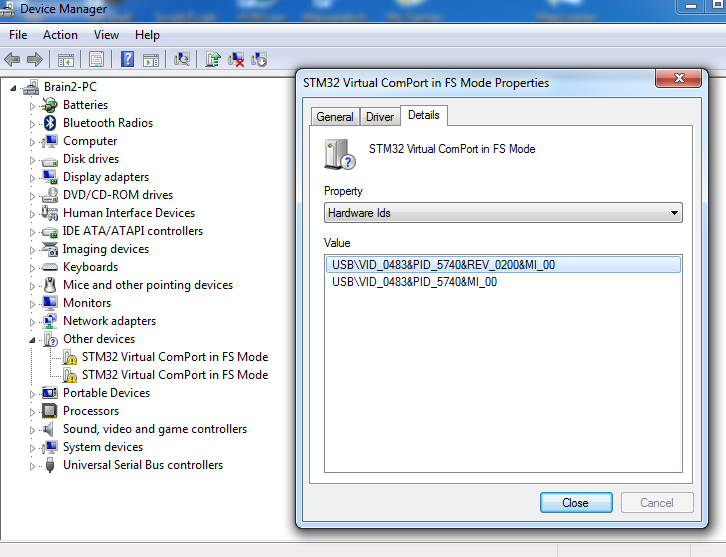
Task: Open the Help menu
Action: (x=147, y=35)
